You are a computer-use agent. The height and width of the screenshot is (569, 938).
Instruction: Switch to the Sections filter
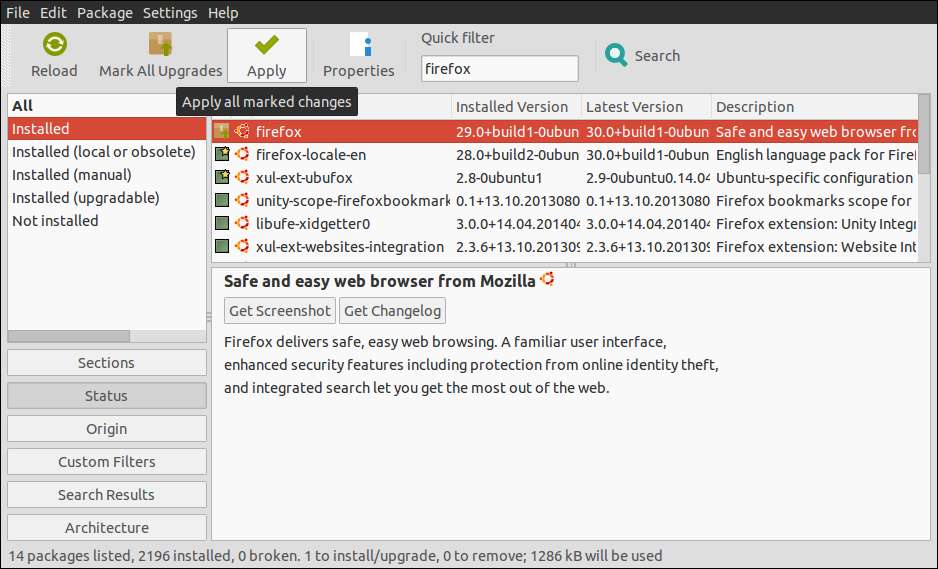pos(106,363)
